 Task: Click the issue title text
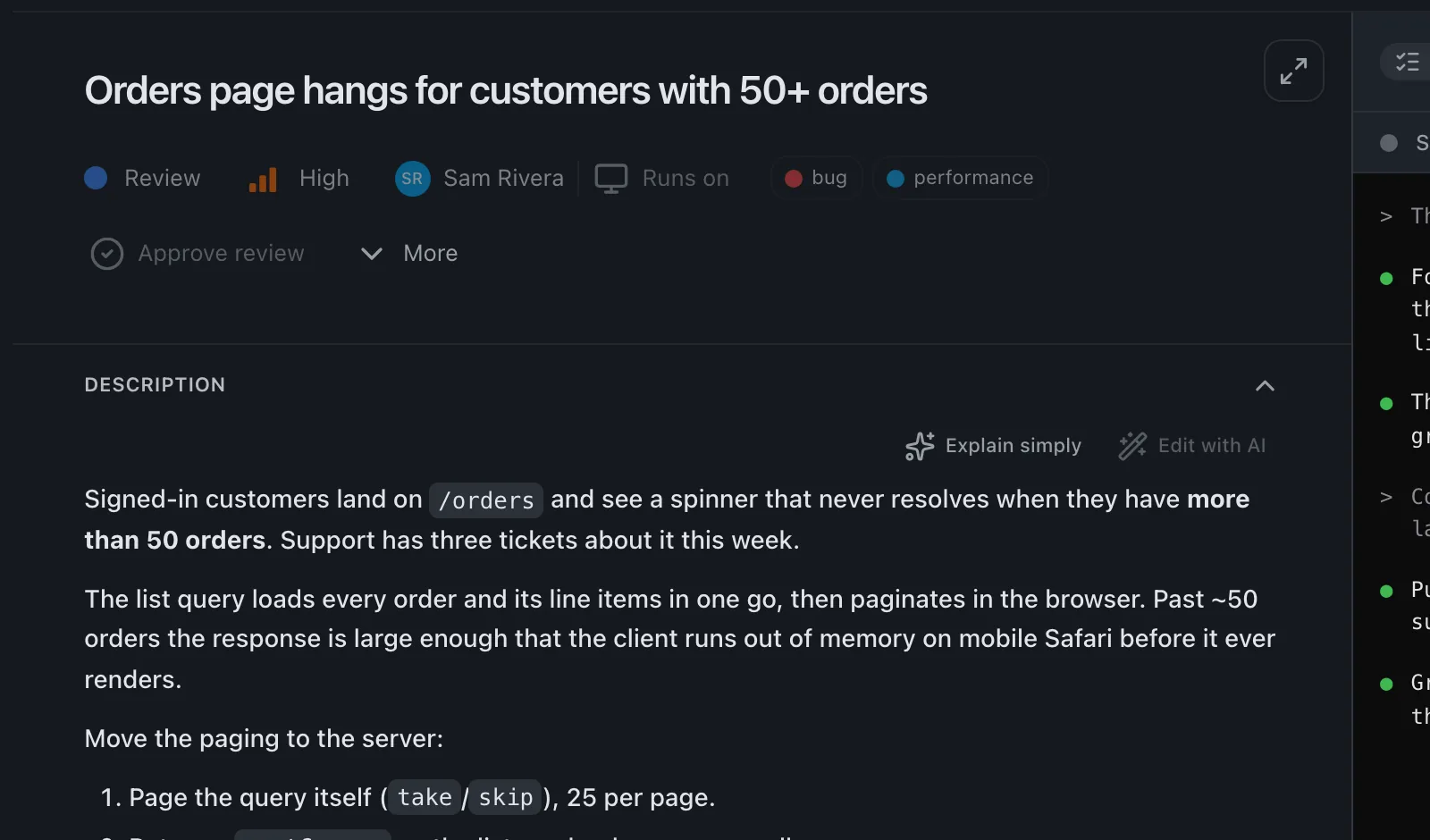pos(506,91)
